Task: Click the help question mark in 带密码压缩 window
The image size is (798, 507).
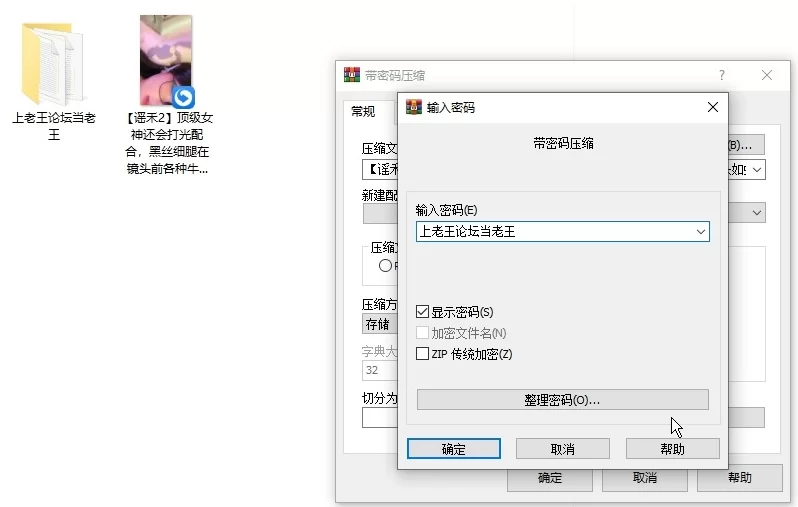Action: click(x=722, y=75)
